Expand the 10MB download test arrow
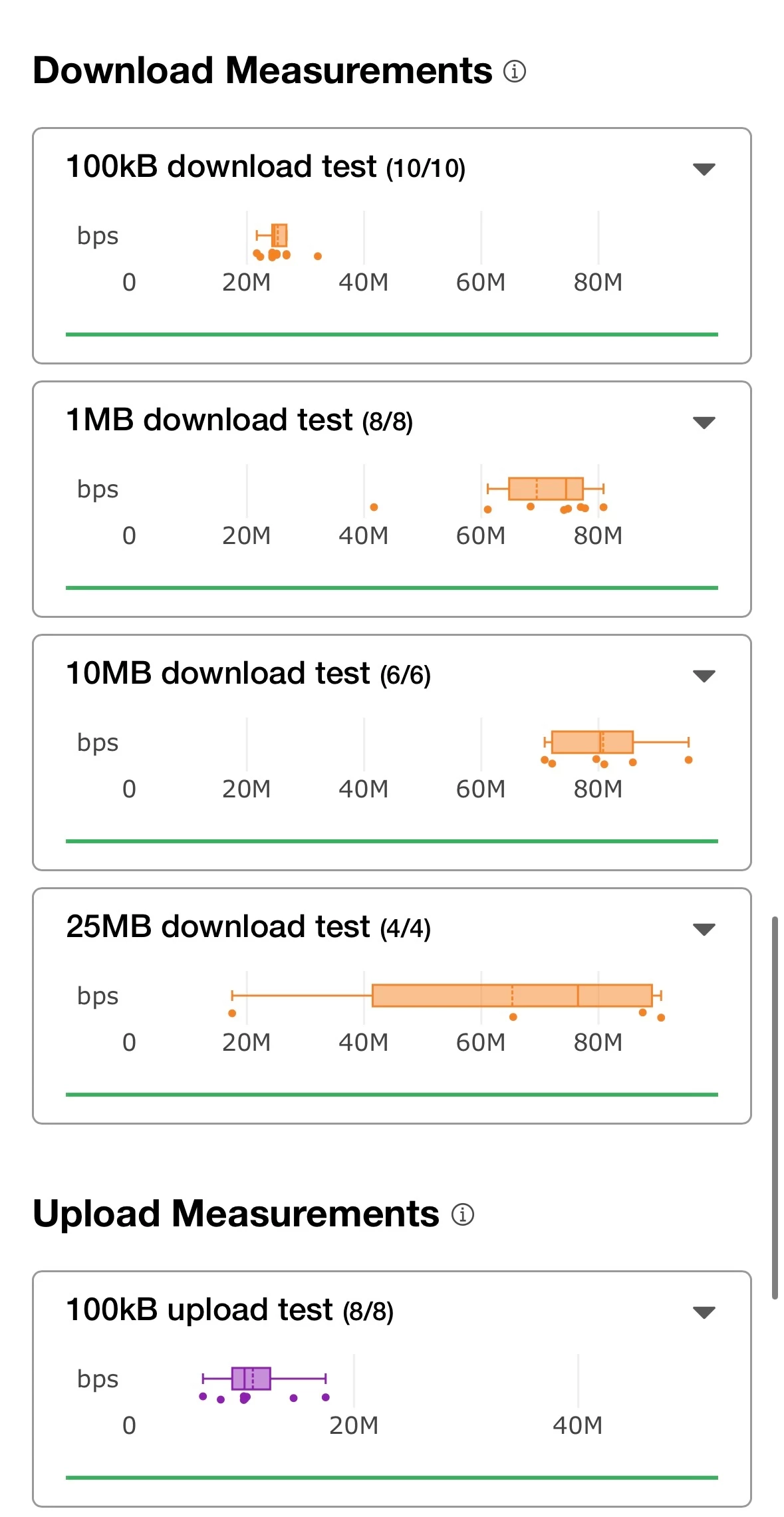 [704, 676]
